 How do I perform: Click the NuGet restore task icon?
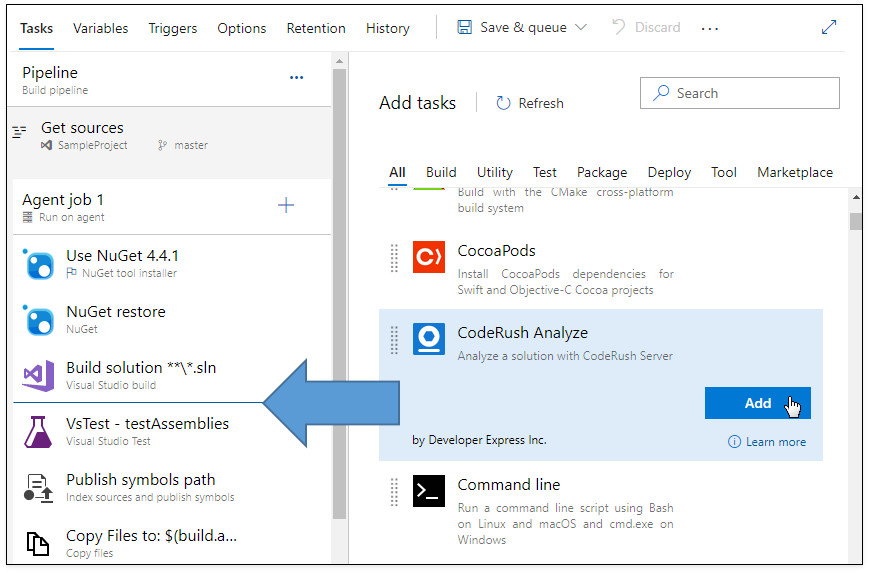tap(39, 320)
